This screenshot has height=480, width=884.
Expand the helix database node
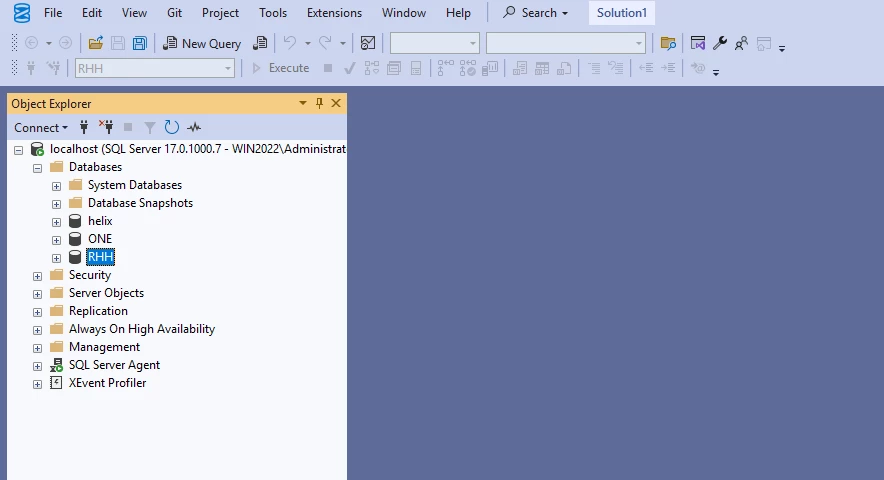56,222
